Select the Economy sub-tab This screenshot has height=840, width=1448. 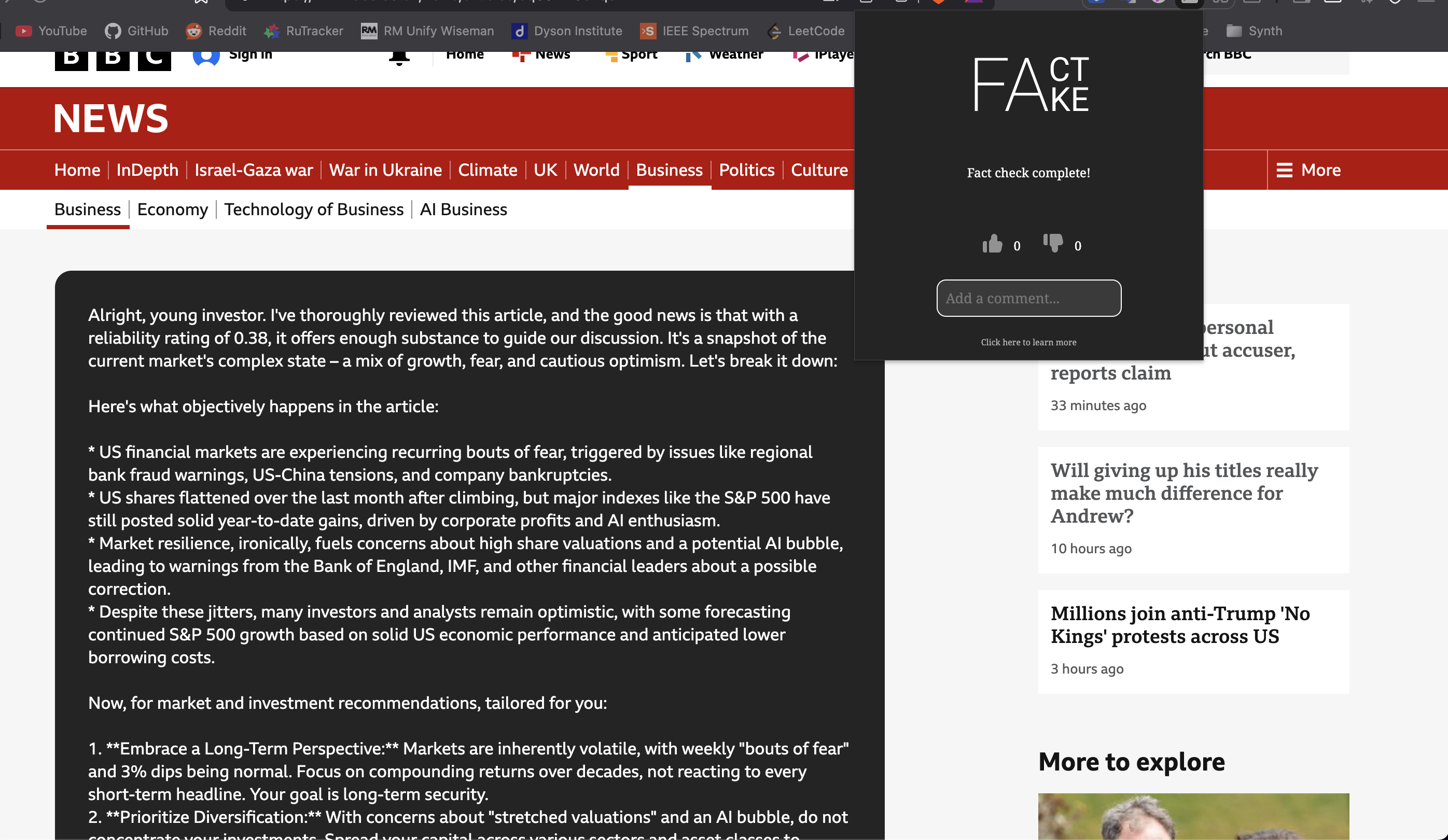pyautogui.click(x=172, y=209)
